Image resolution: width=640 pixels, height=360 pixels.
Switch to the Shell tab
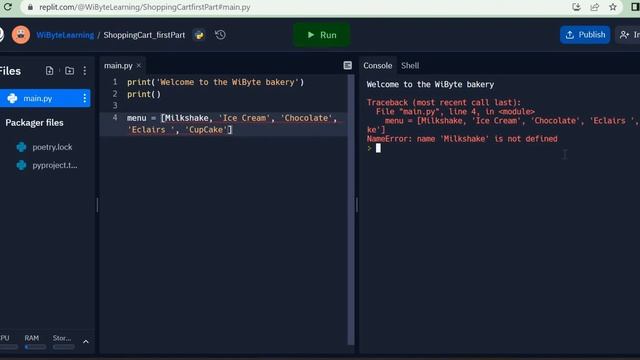[410, 66]
